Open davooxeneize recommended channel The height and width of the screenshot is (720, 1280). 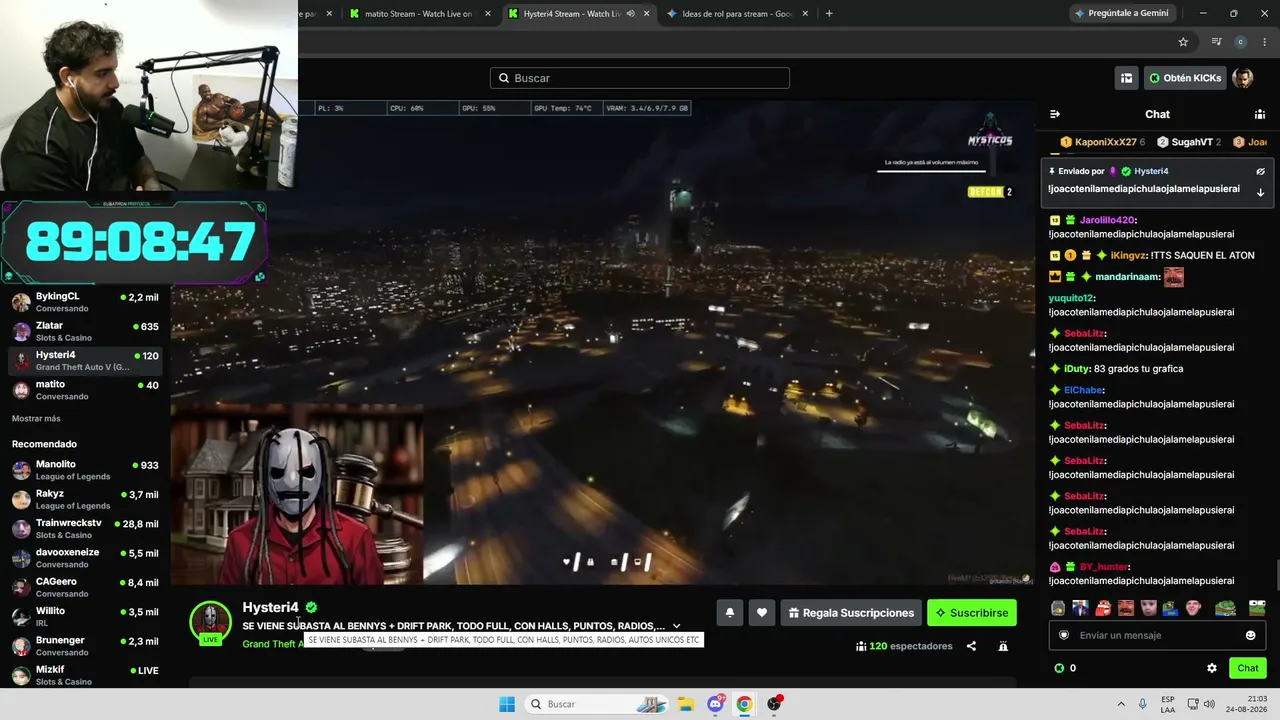pyautogui.click(x=85, y=558)
